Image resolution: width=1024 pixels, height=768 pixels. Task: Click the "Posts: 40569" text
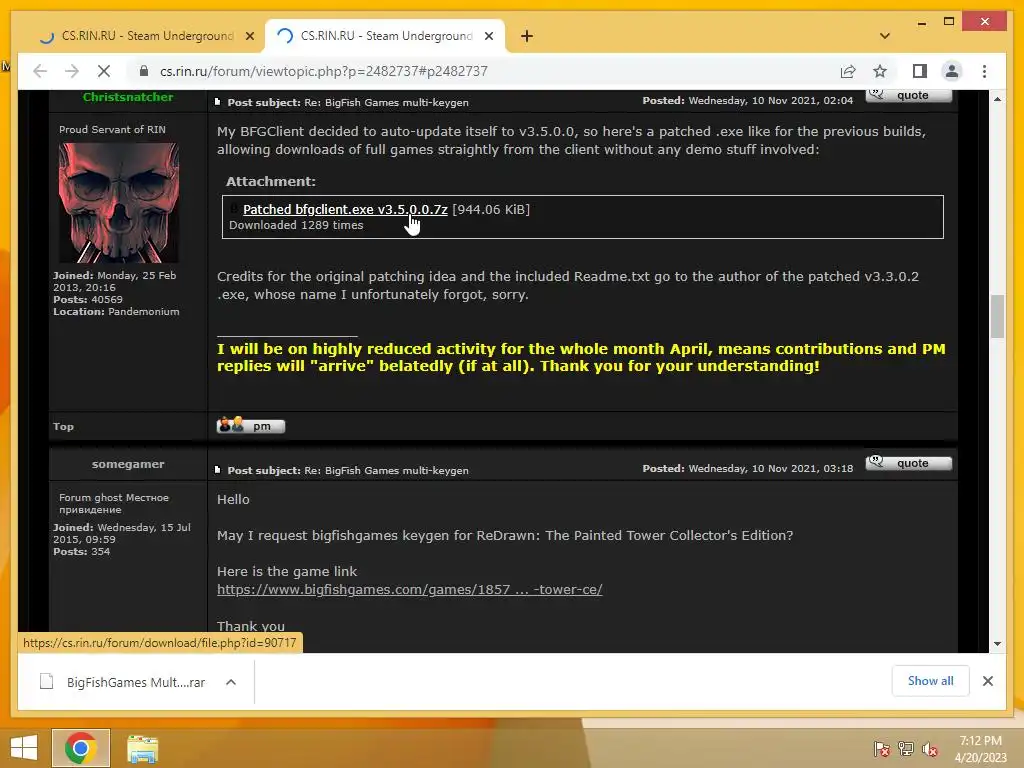[88, 300]
